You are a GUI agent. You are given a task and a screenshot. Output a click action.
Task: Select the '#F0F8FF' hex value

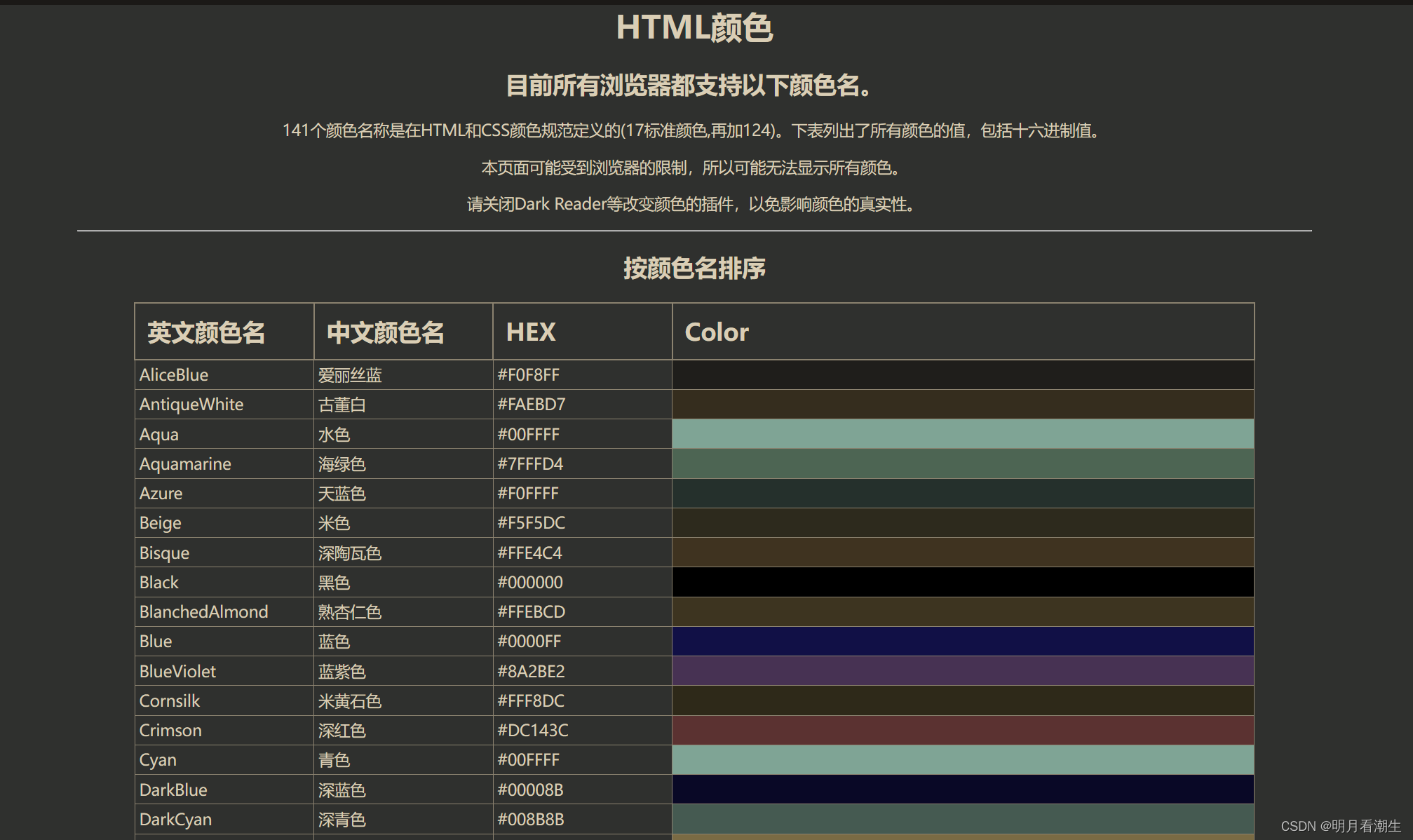pos(528,375)
